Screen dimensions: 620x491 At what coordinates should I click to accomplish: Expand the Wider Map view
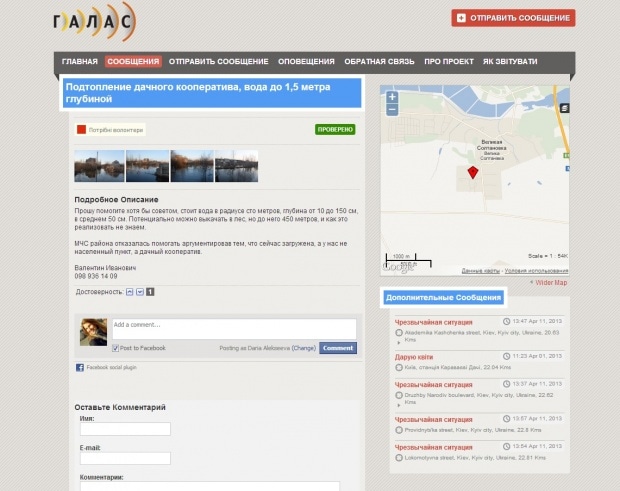pyautogui.click(x=549, y=283)
